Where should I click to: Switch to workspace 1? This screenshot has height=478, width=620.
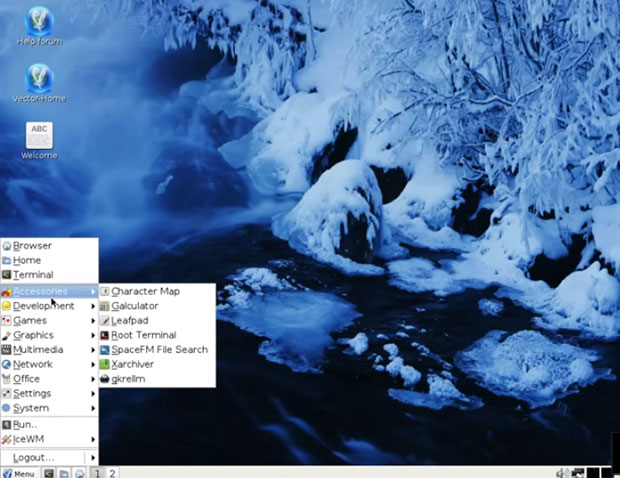click(97, 473)
